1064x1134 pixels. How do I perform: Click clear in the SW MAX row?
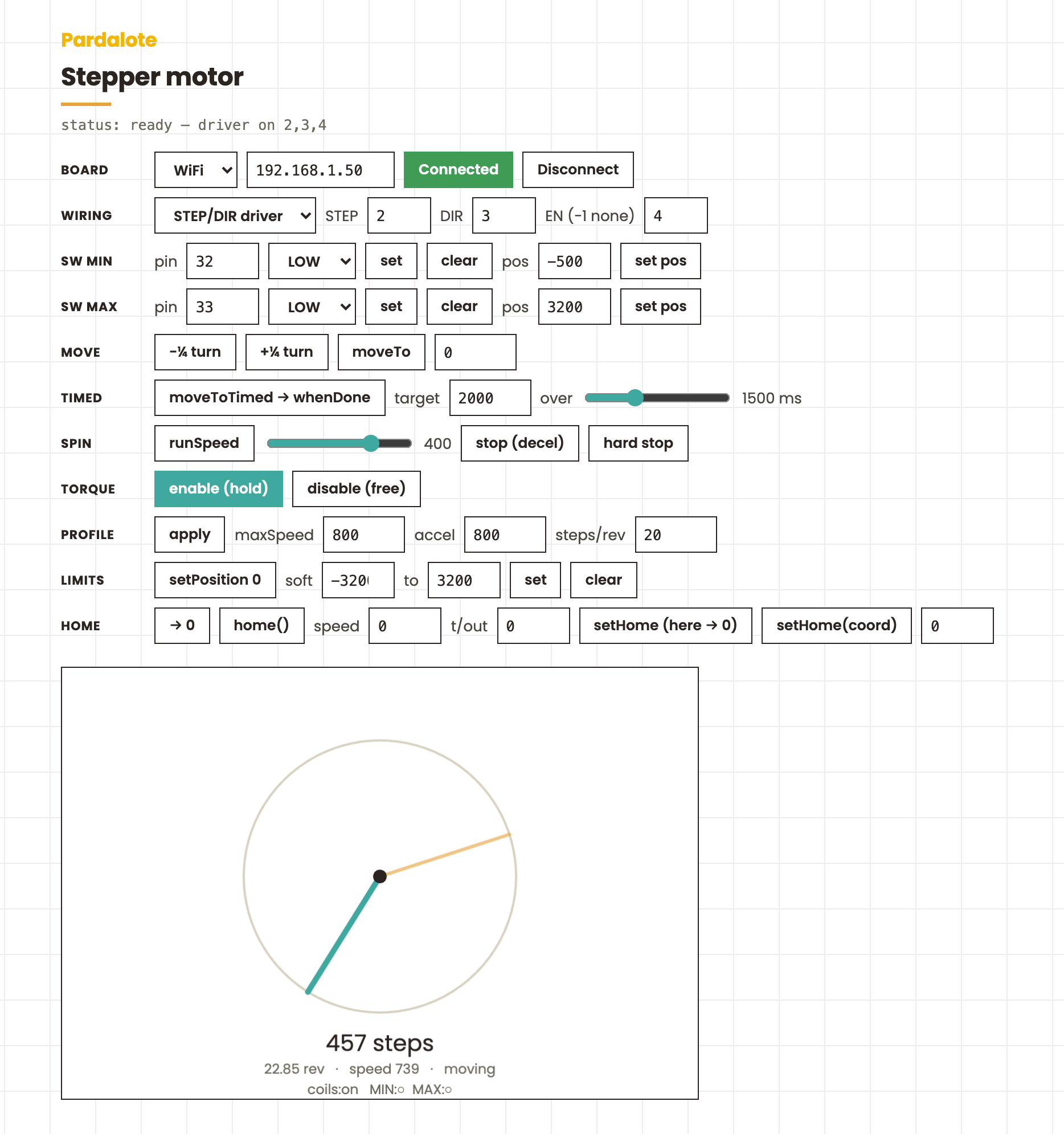click(459, 307)
